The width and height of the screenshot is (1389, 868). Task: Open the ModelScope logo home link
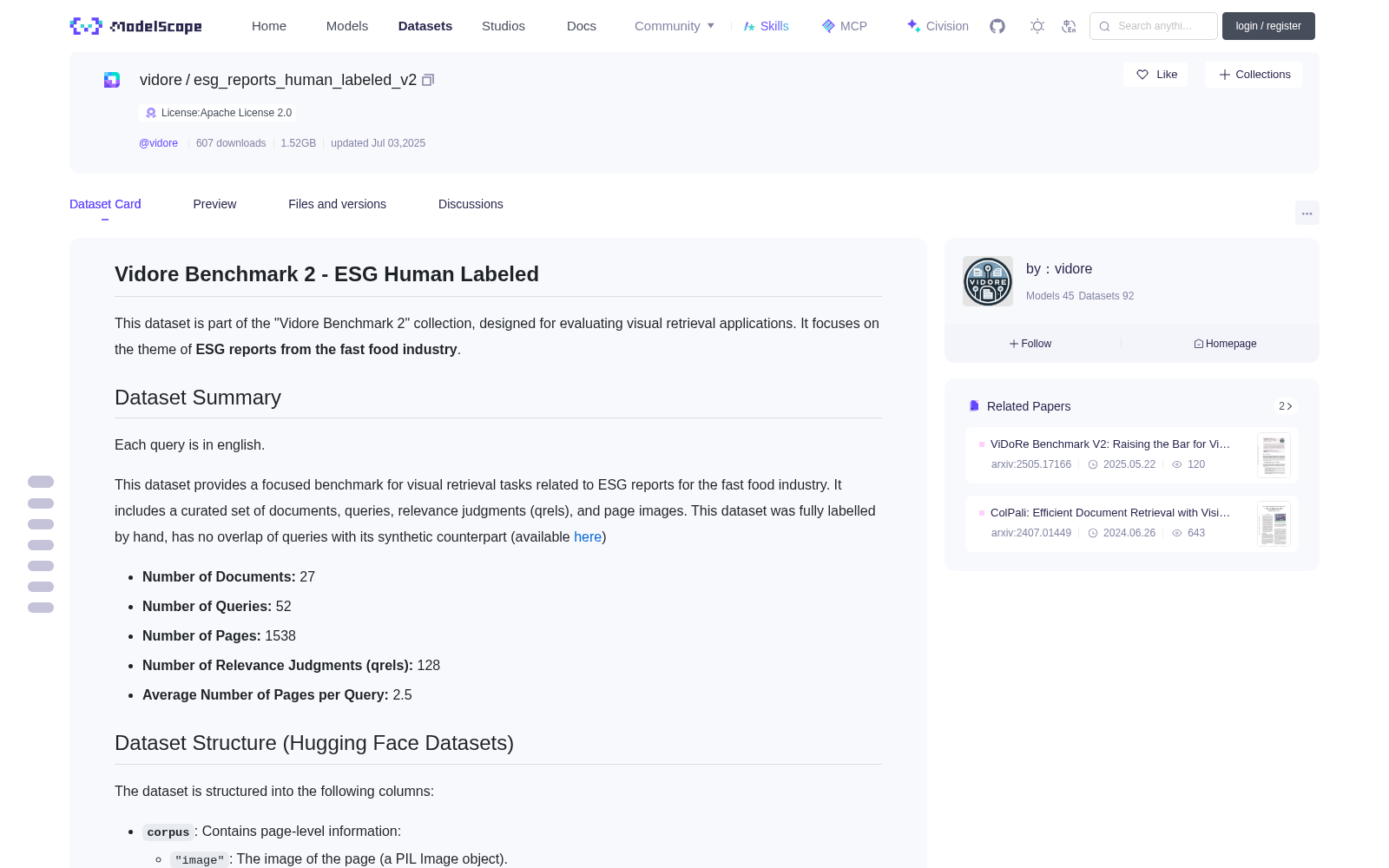point(136,26)
